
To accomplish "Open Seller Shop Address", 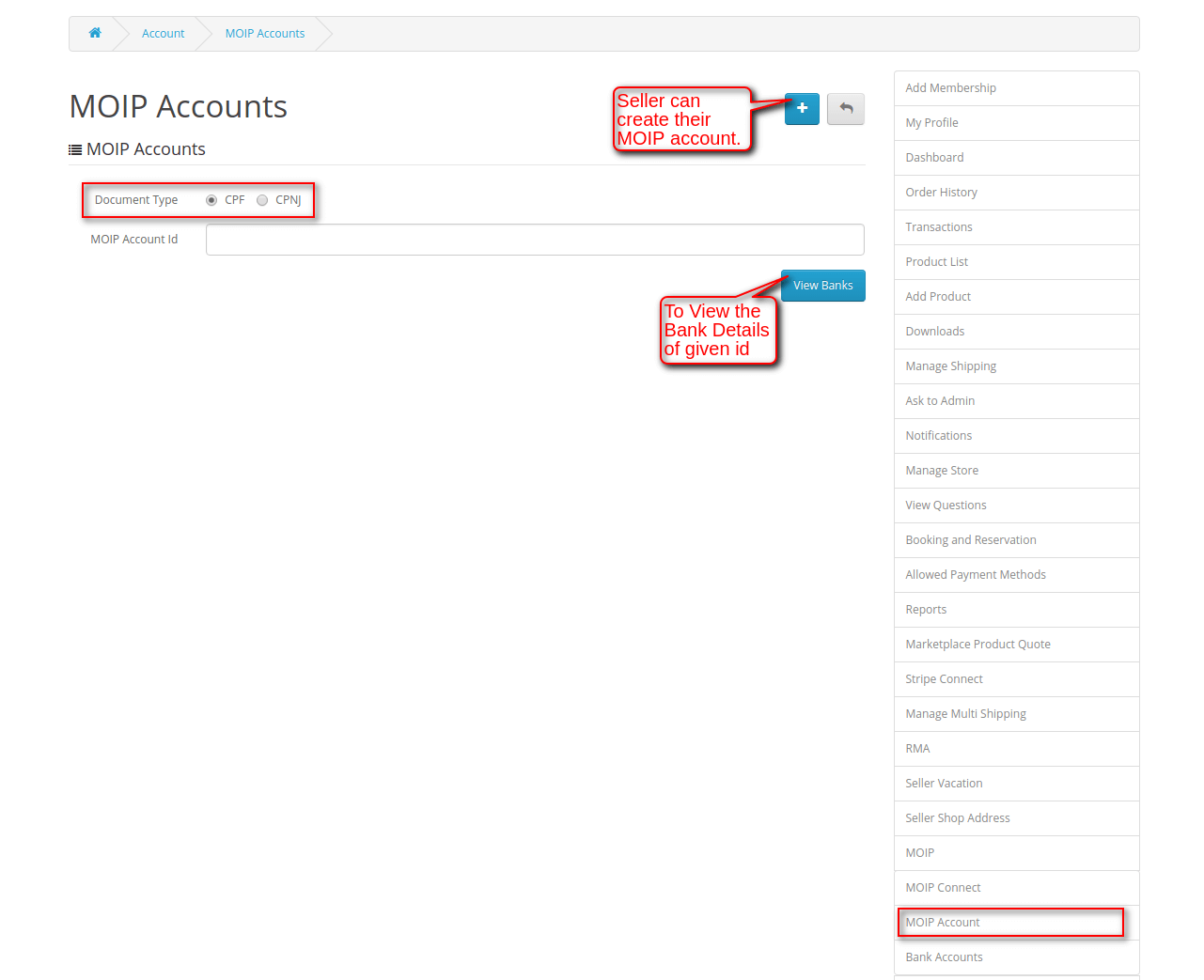I will click(x=1017, y=818).
